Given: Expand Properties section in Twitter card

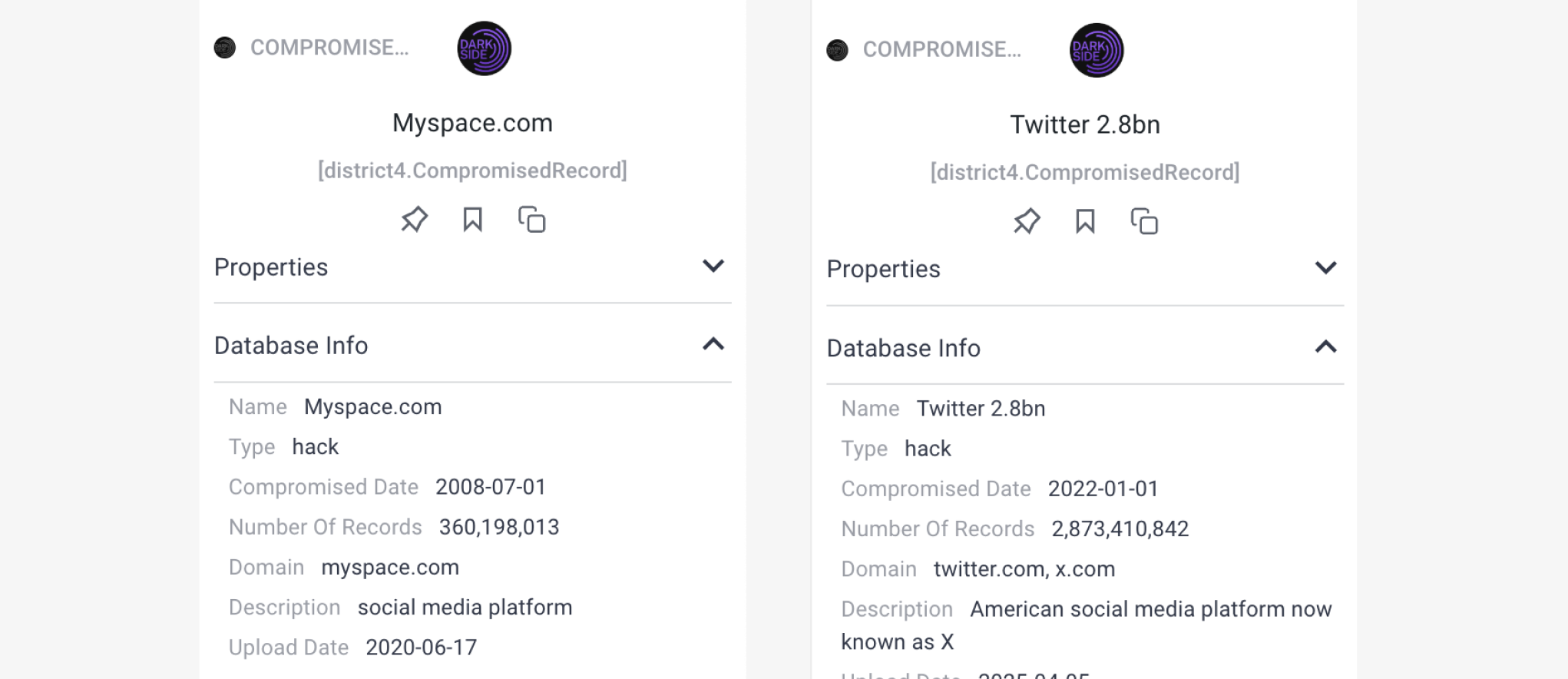Looking at the screenshot, I should (1326, 268).
